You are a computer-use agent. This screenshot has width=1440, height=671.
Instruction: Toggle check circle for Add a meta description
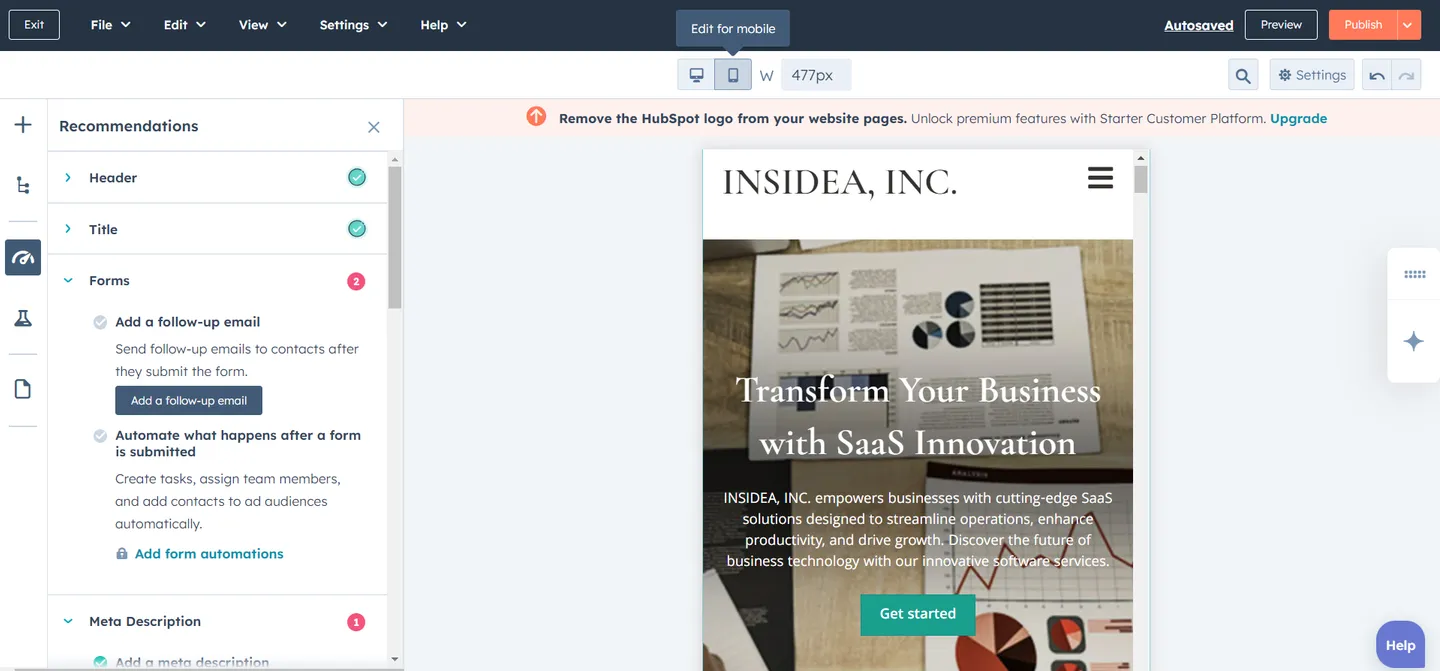[100, 662]
